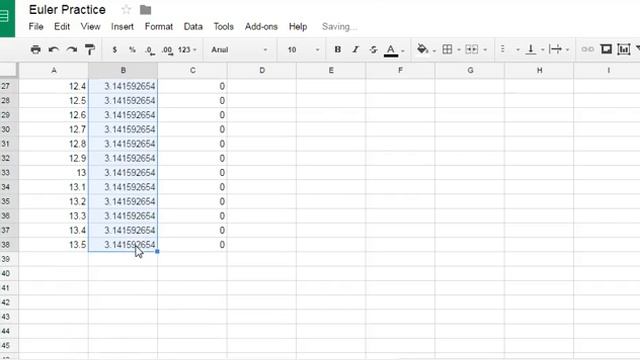This screenshot has width=640, height=360.
Task: Select column C header
Action: click(x=193, y=71)
